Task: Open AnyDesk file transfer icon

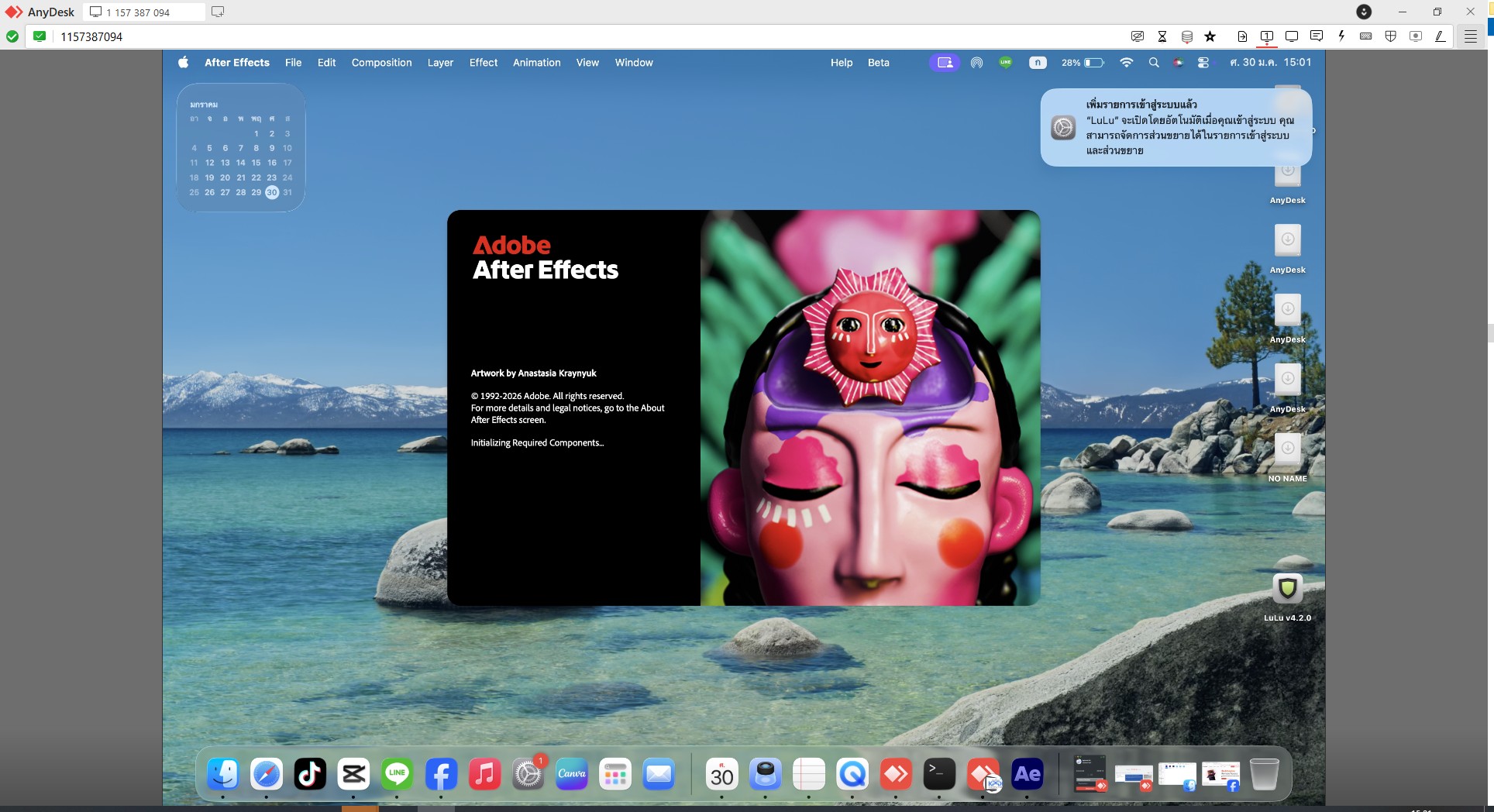Action: point(1242,36)
